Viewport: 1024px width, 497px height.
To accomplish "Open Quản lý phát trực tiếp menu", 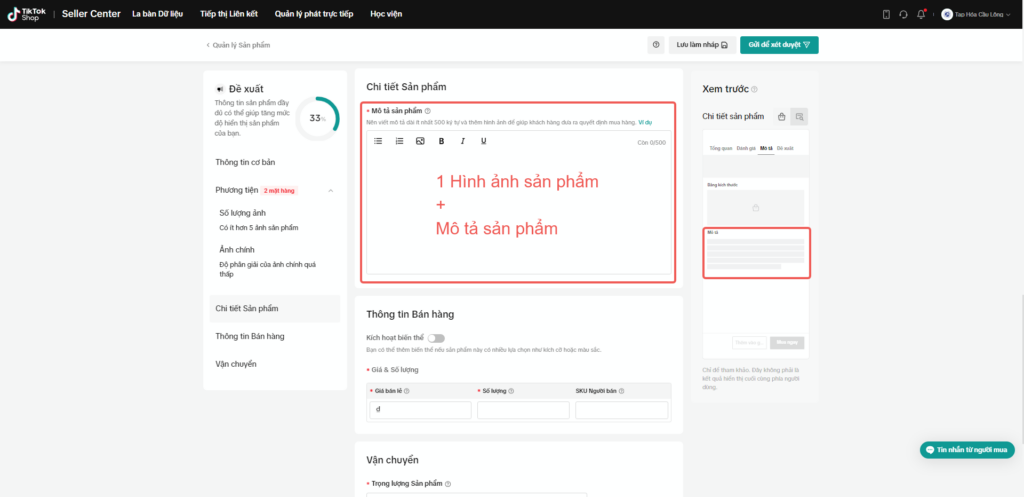I will pos(314,14).
